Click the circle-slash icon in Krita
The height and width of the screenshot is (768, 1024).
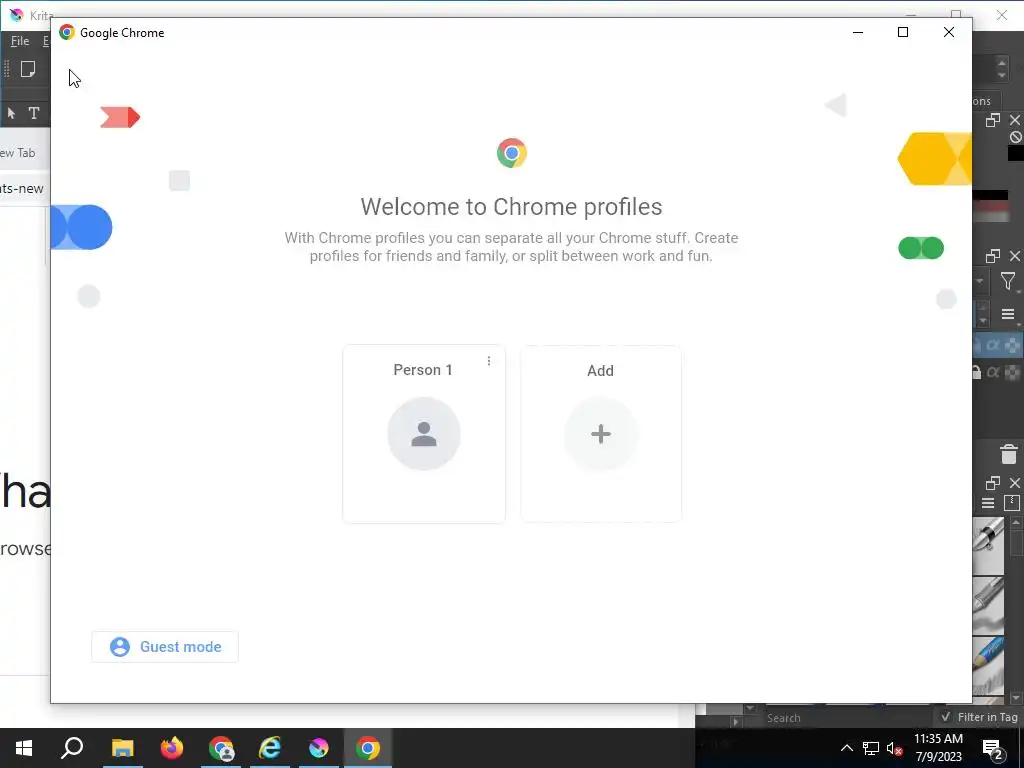(x=1016, y=137)
